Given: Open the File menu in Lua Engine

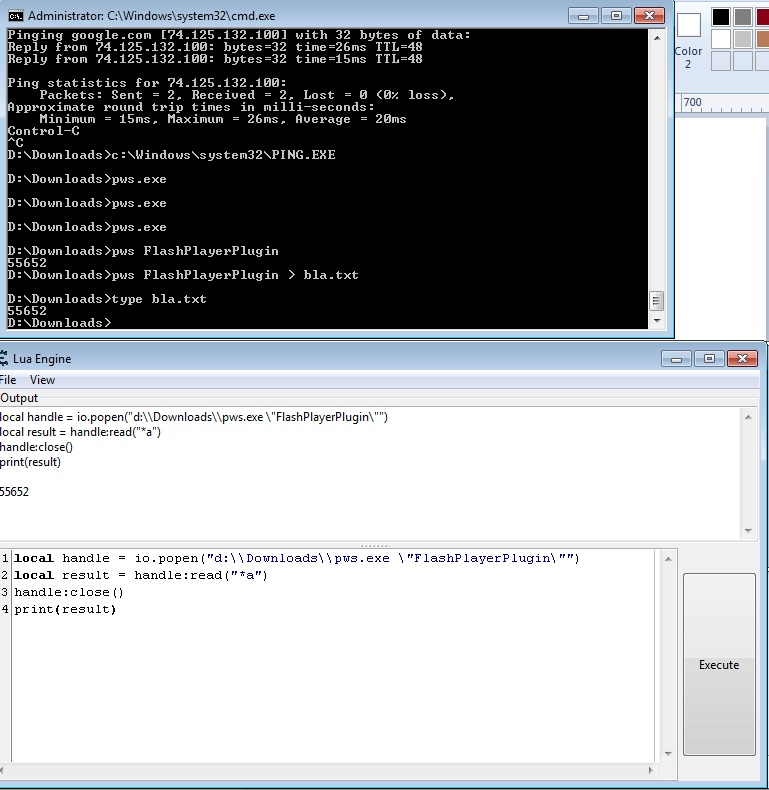Looking at the screenshot, I should pyautogui.click(x=8, y=380).
